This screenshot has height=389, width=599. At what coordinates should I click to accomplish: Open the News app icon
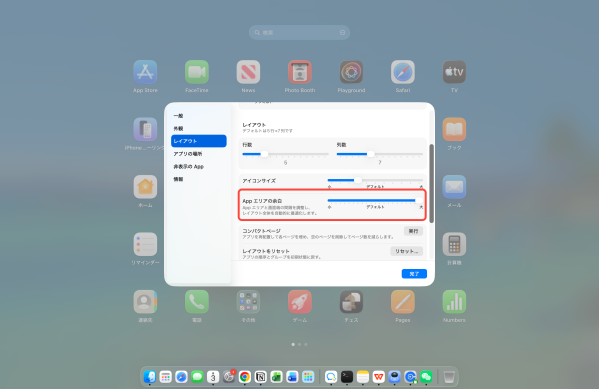tap(248, 72)
